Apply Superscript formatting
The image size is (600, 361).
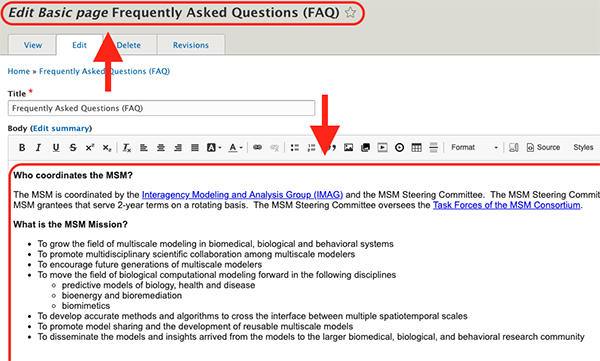point(90,147)
